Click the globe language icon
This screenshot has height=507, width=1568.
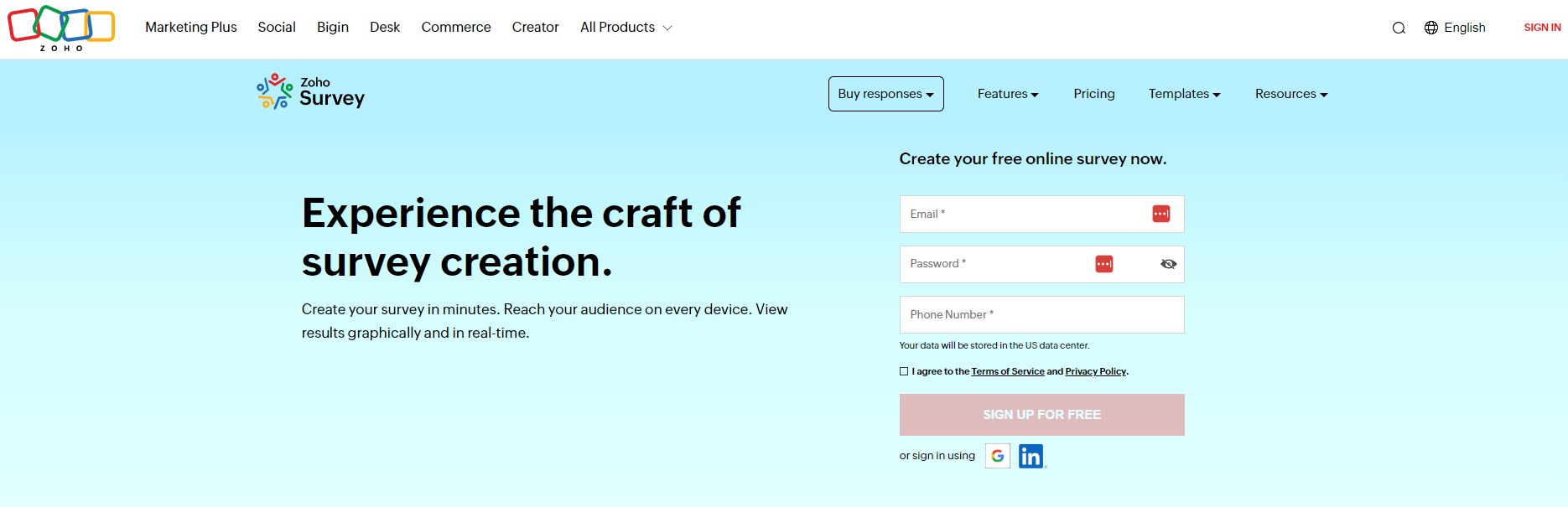[1431, 28]
